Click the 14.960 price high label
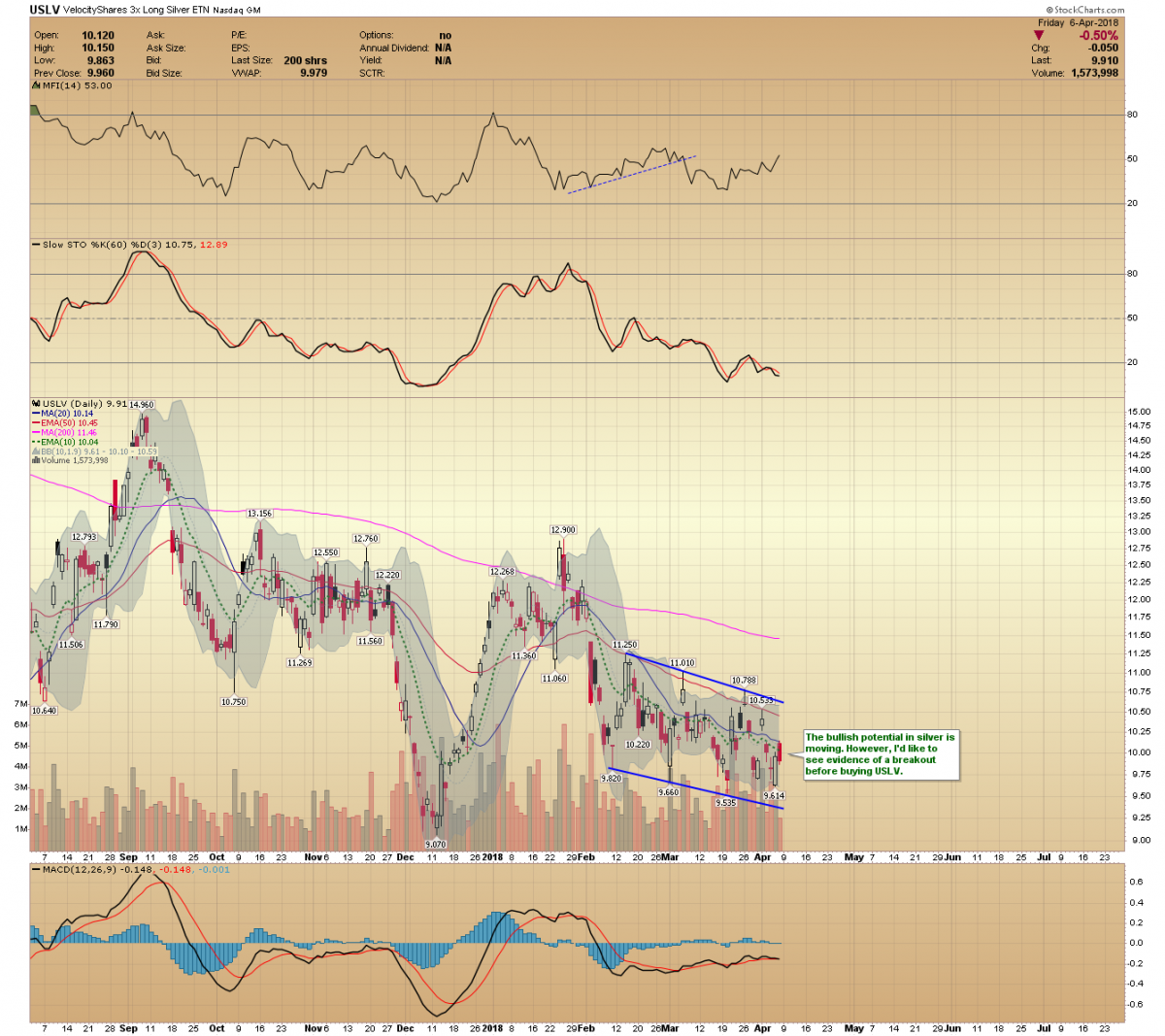 click(x=142, y=405)
